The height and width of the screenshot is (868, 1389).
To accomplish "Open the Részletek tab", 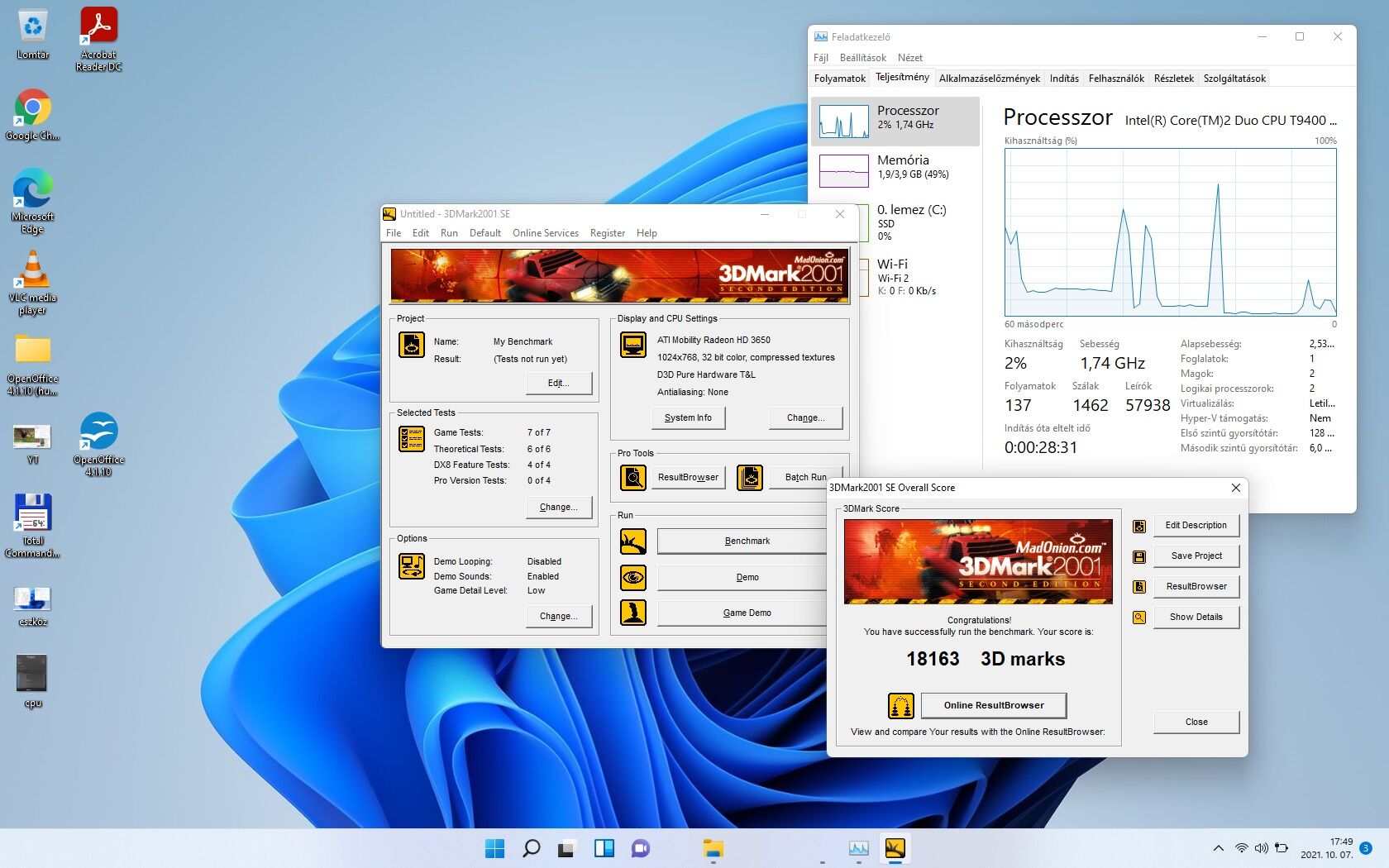I will (x=1174, y=79).
